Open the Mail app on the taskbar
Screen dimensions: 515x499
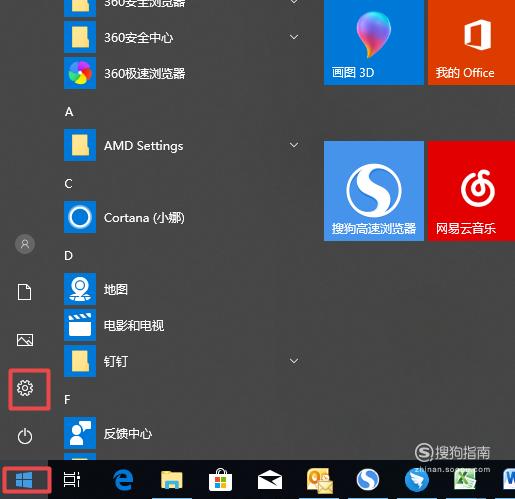270,480
